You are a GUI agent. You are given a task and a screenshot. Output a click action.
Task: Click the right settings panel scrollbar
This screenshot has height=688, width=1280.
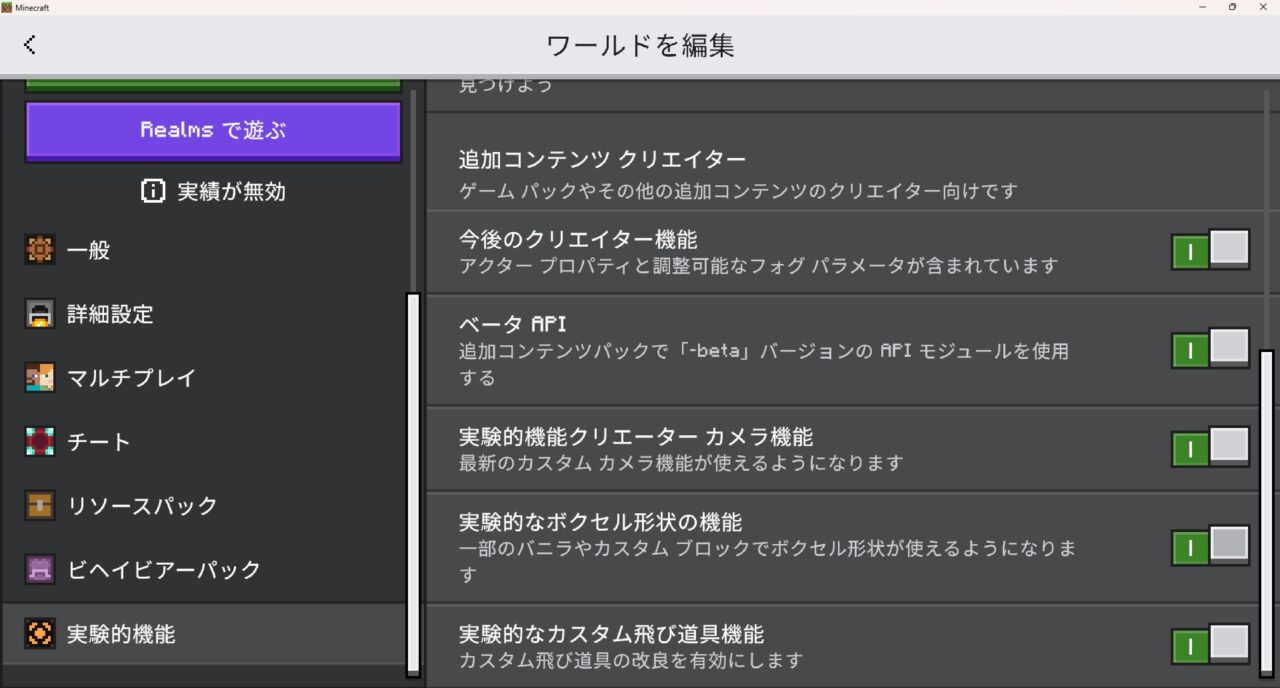[x=1266, y=514]
